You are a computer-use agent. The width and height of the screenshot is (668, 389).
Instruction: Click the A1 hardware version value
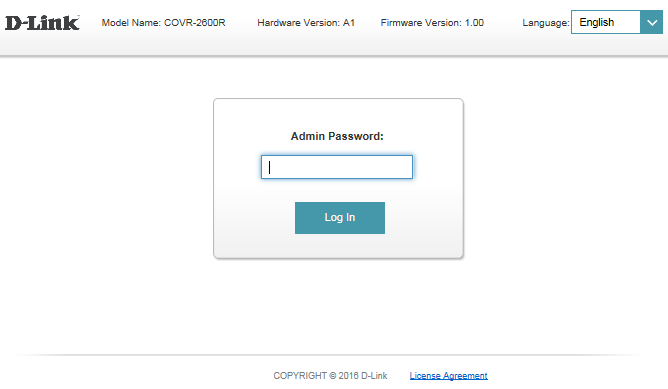pyautogui.click(x=349, y=23)
